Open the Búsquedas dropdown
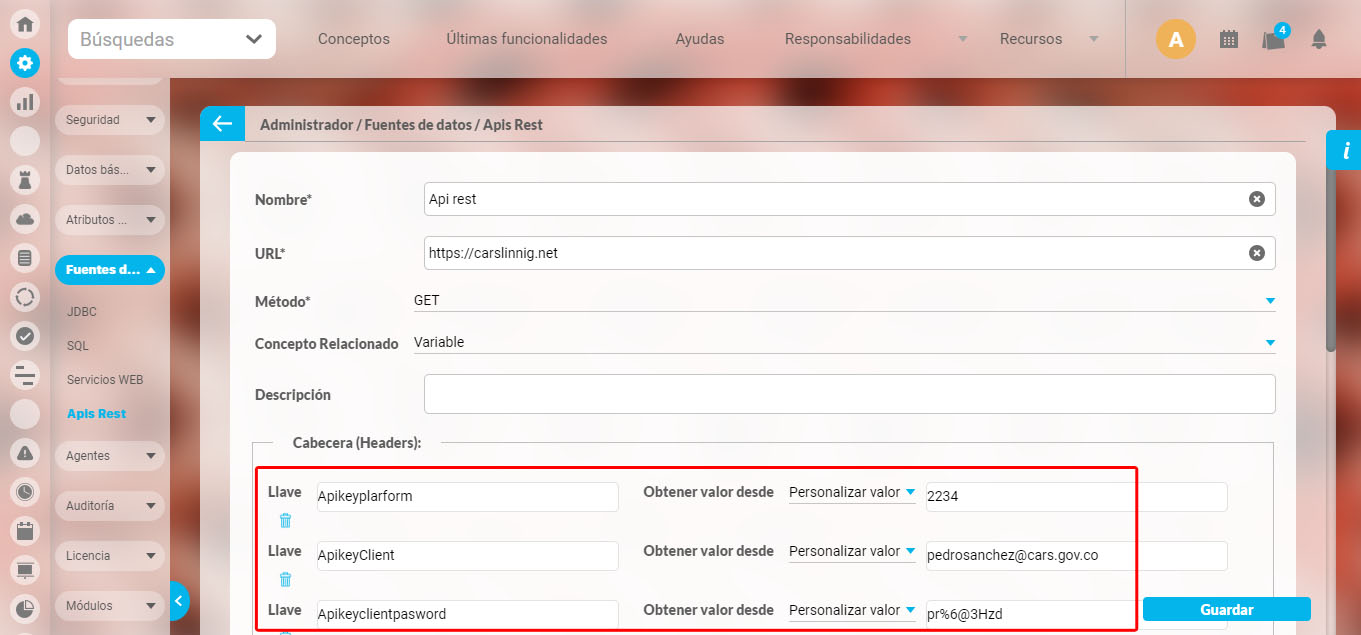The width and height of the screenshot is (1361, 635). tap(172, 40)
